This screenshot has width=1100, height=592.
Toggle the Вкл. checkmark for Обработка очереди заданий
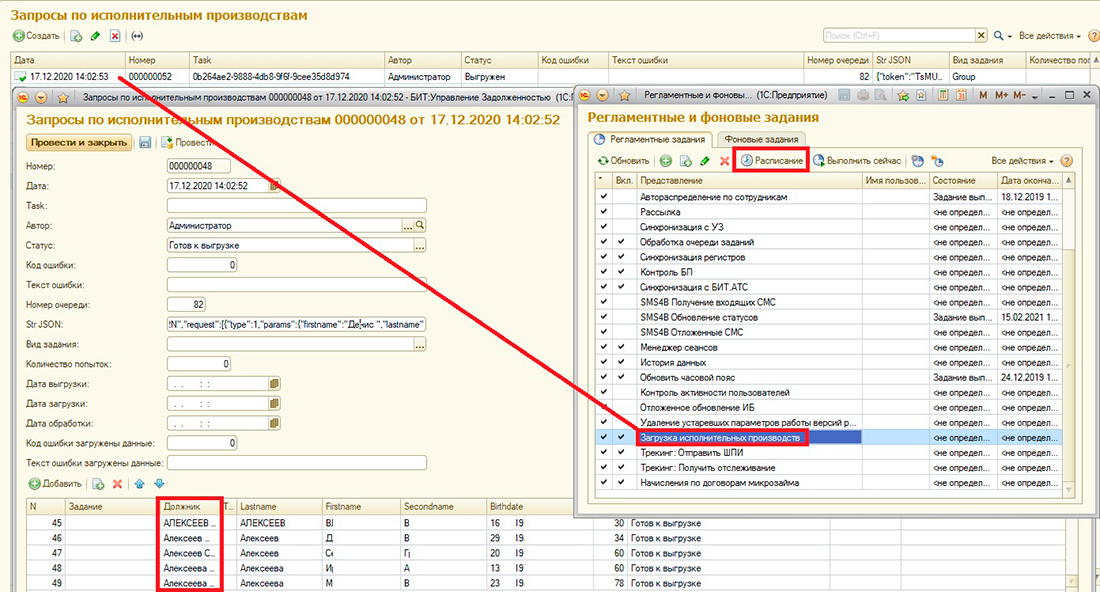tap(622, 242)
